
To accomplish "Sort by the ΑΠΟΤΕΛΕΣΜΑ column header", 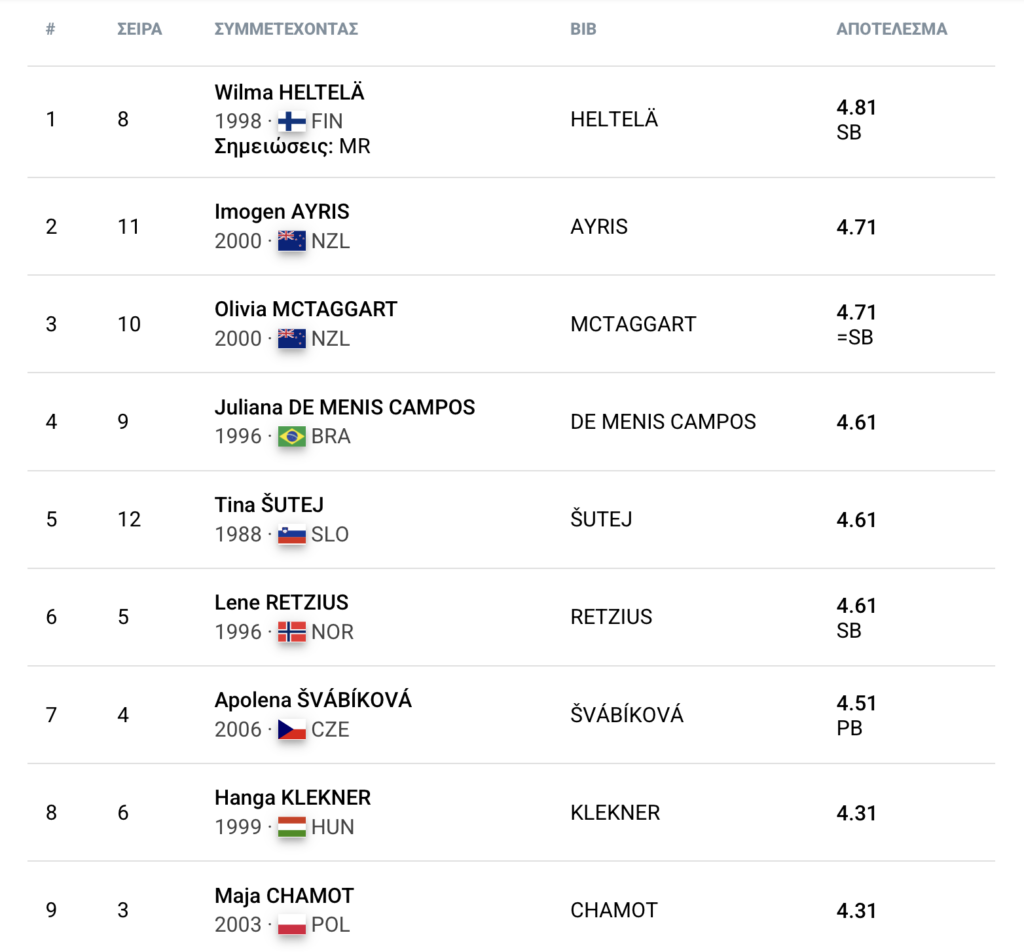I will pyautogui.click(x=891, y=29).
